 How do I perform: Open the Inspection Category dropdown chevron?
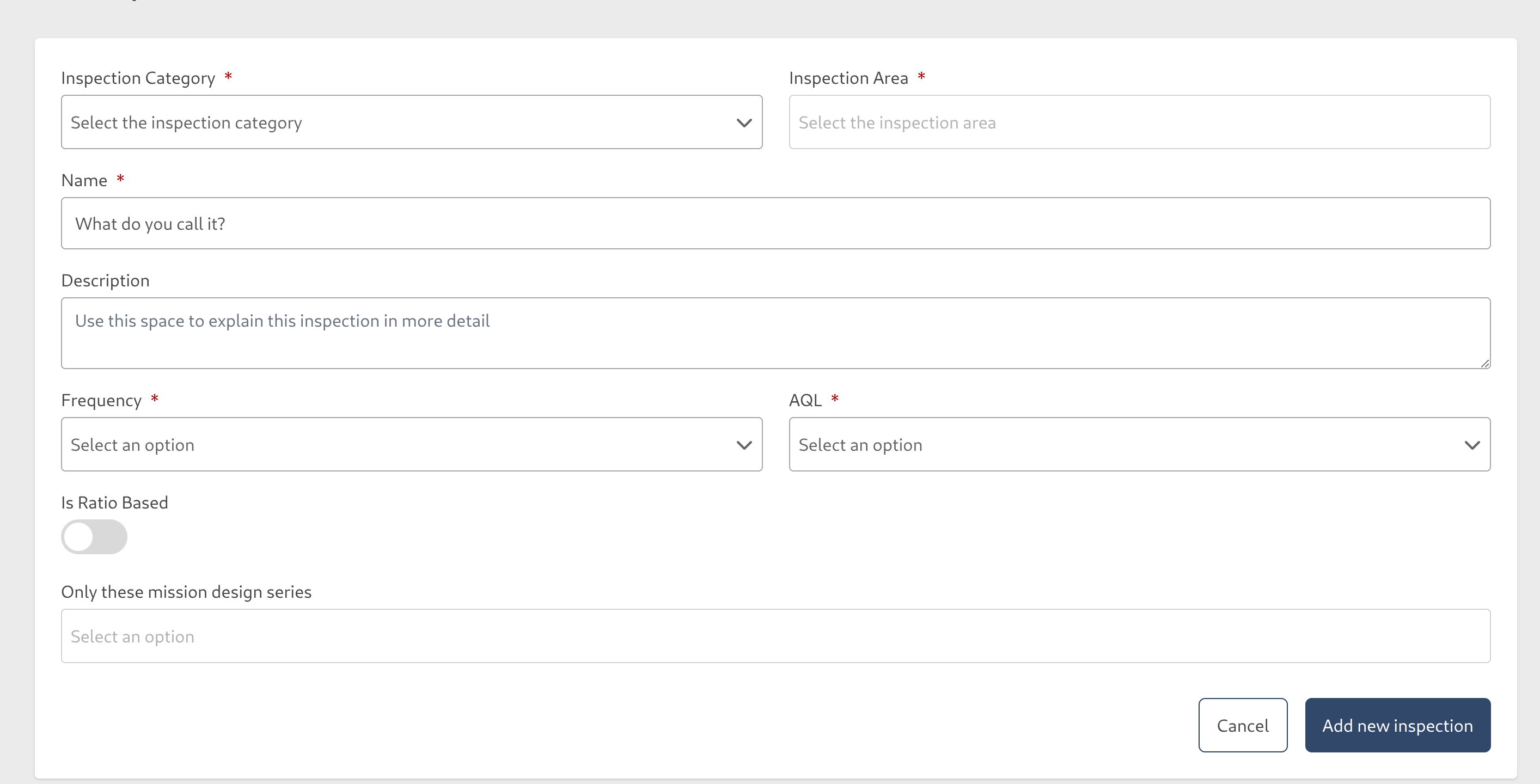pos(743,122)
